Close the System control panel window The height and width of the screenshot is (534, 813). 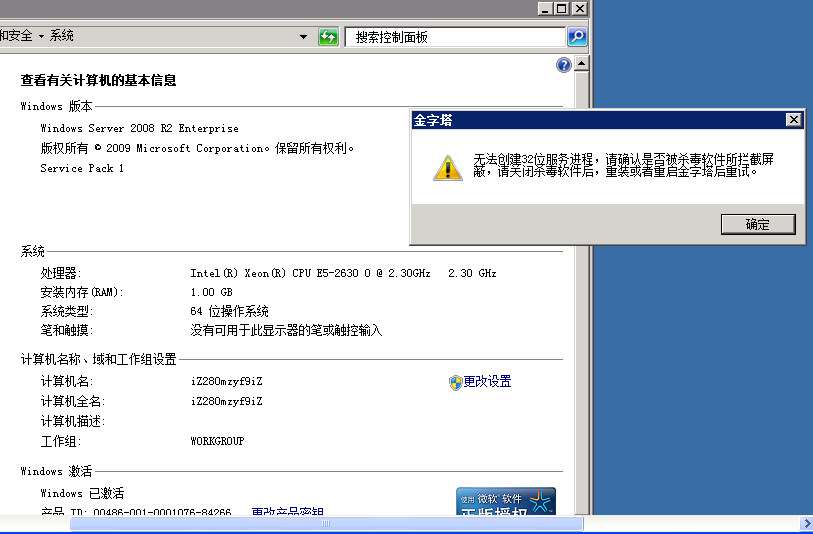[x=579, y=8]
